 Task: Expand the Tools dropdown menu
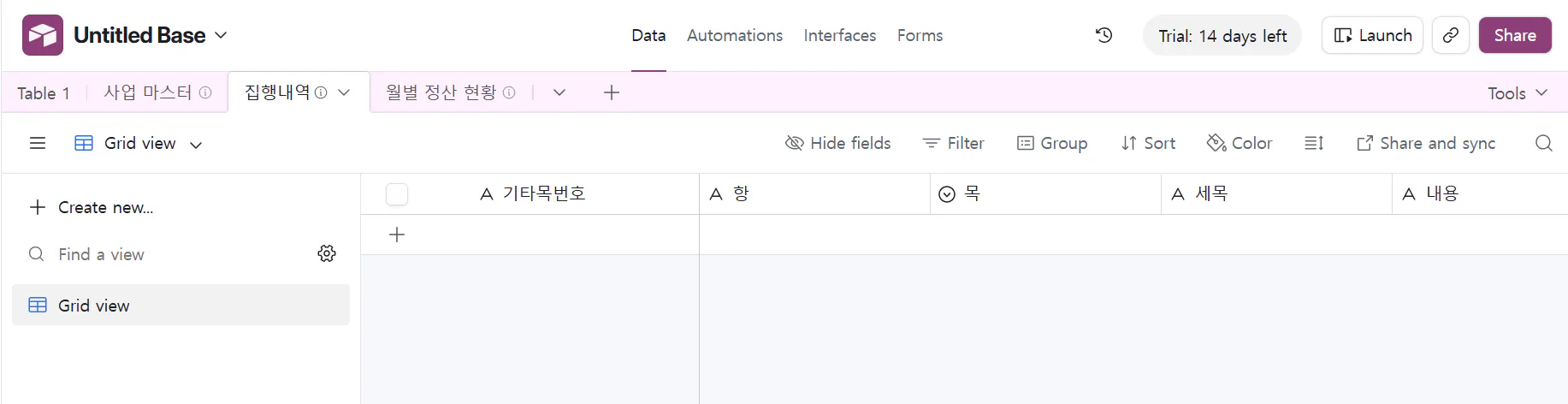[1517, 92]
